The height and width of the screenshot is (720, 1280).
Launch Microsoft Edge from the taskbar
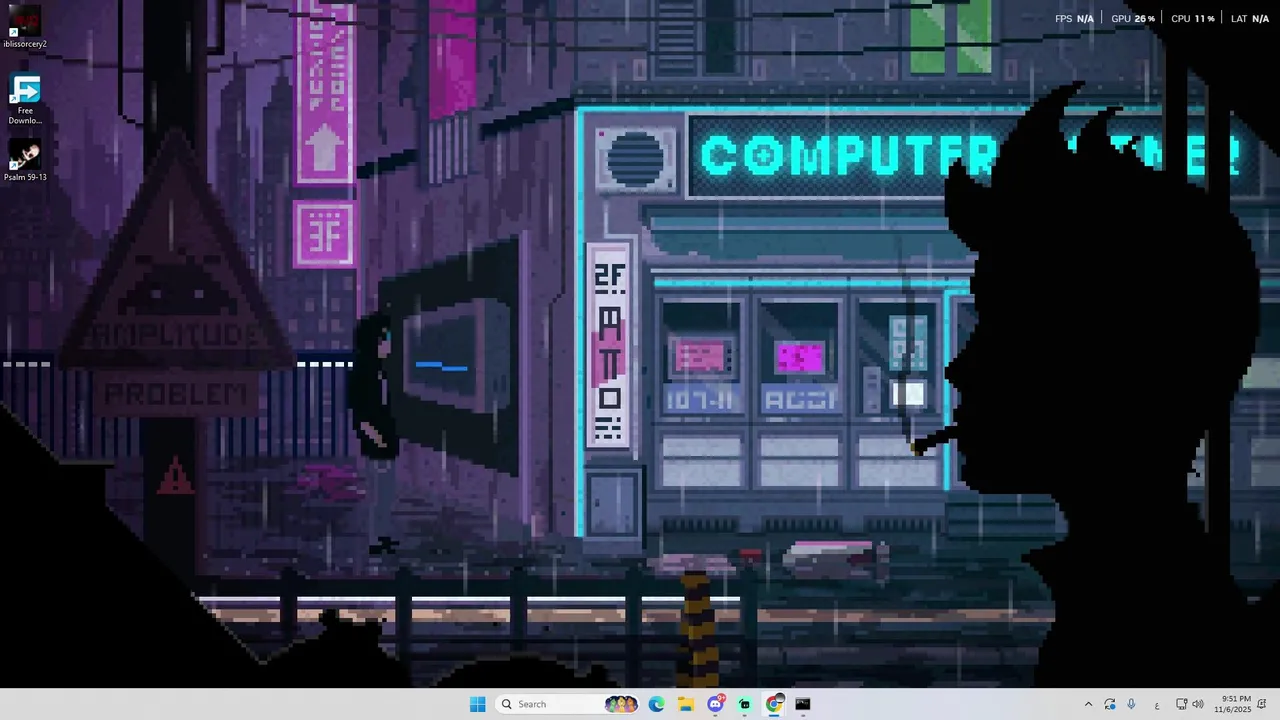656,704
